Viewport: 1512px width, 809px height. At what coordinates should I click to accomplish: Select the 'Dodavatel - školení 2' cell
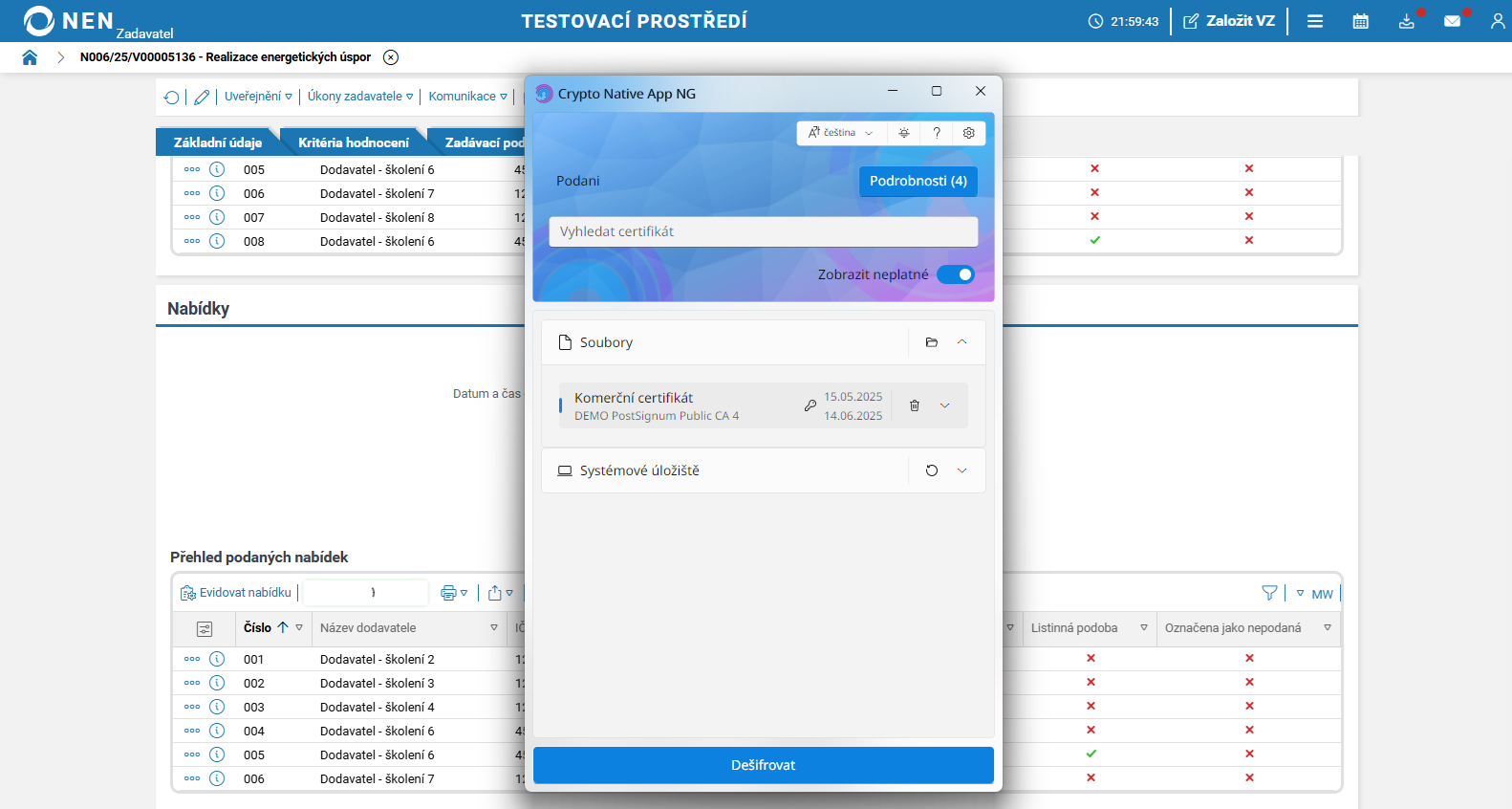click(x=378, y=659)
